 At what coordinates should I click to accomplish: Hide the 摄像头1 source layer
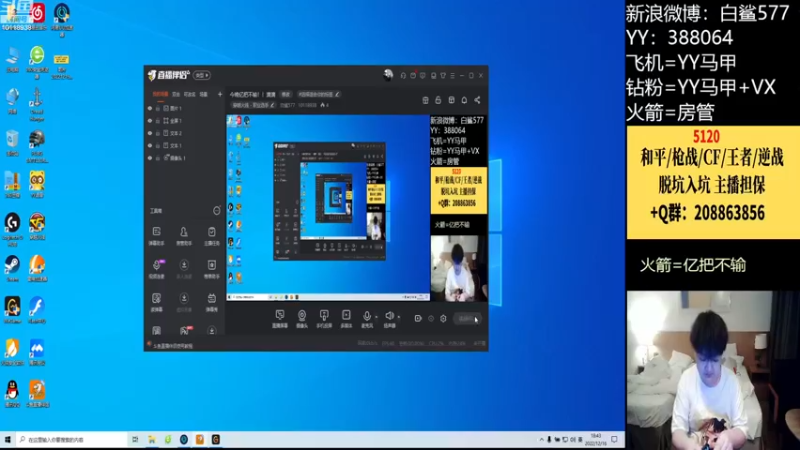pos(149,158)
